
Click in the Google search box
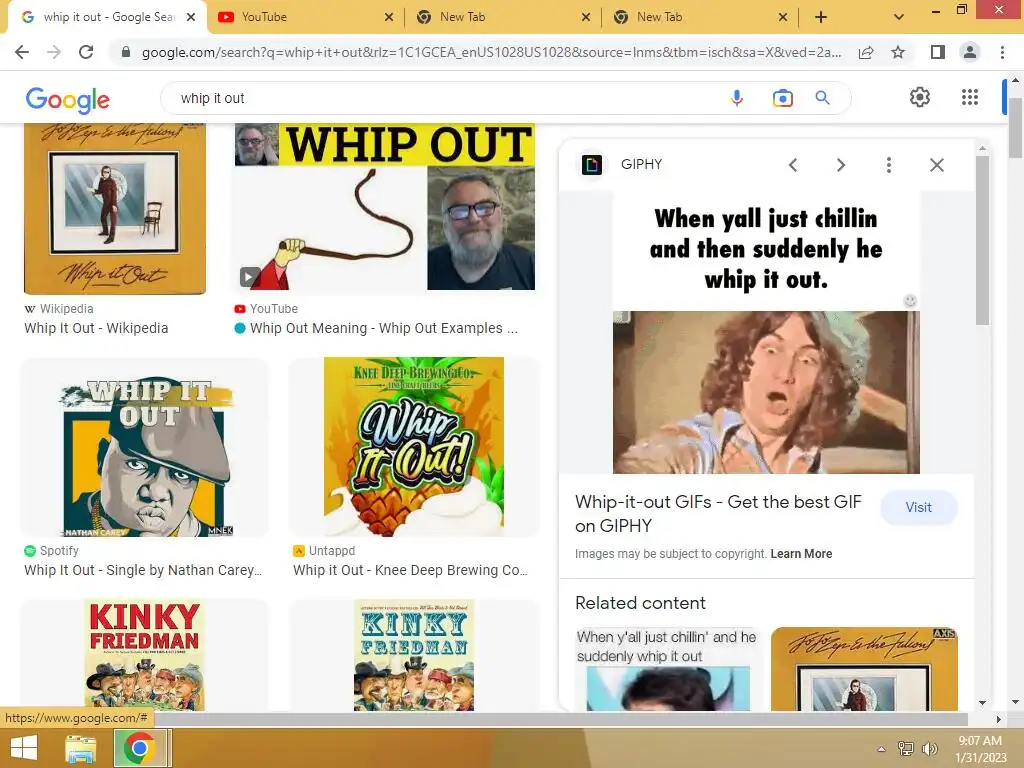pyautogui.click(x=444, y=98)
